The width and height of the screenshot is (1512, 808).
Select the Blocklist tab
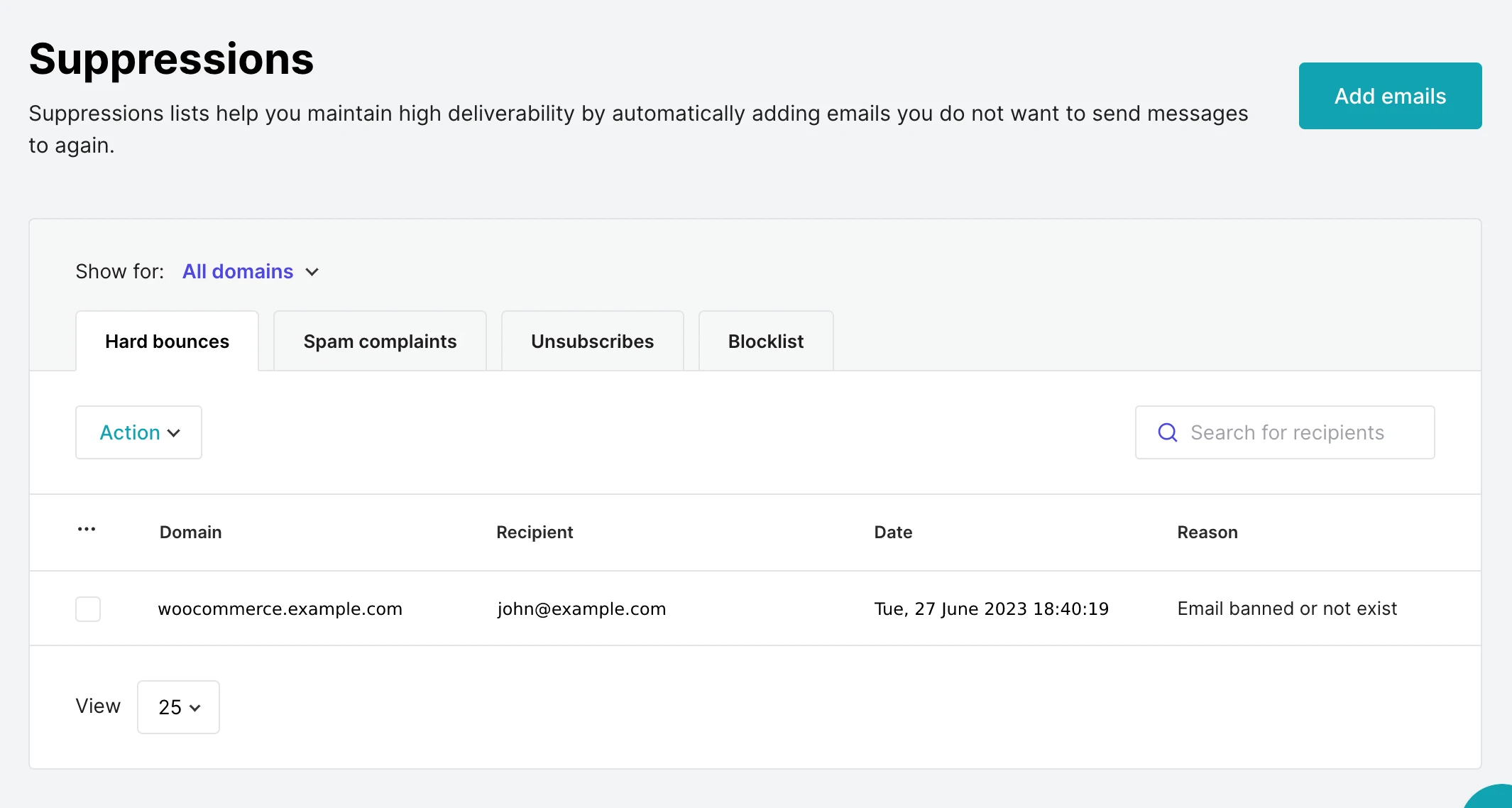point(765,342)
